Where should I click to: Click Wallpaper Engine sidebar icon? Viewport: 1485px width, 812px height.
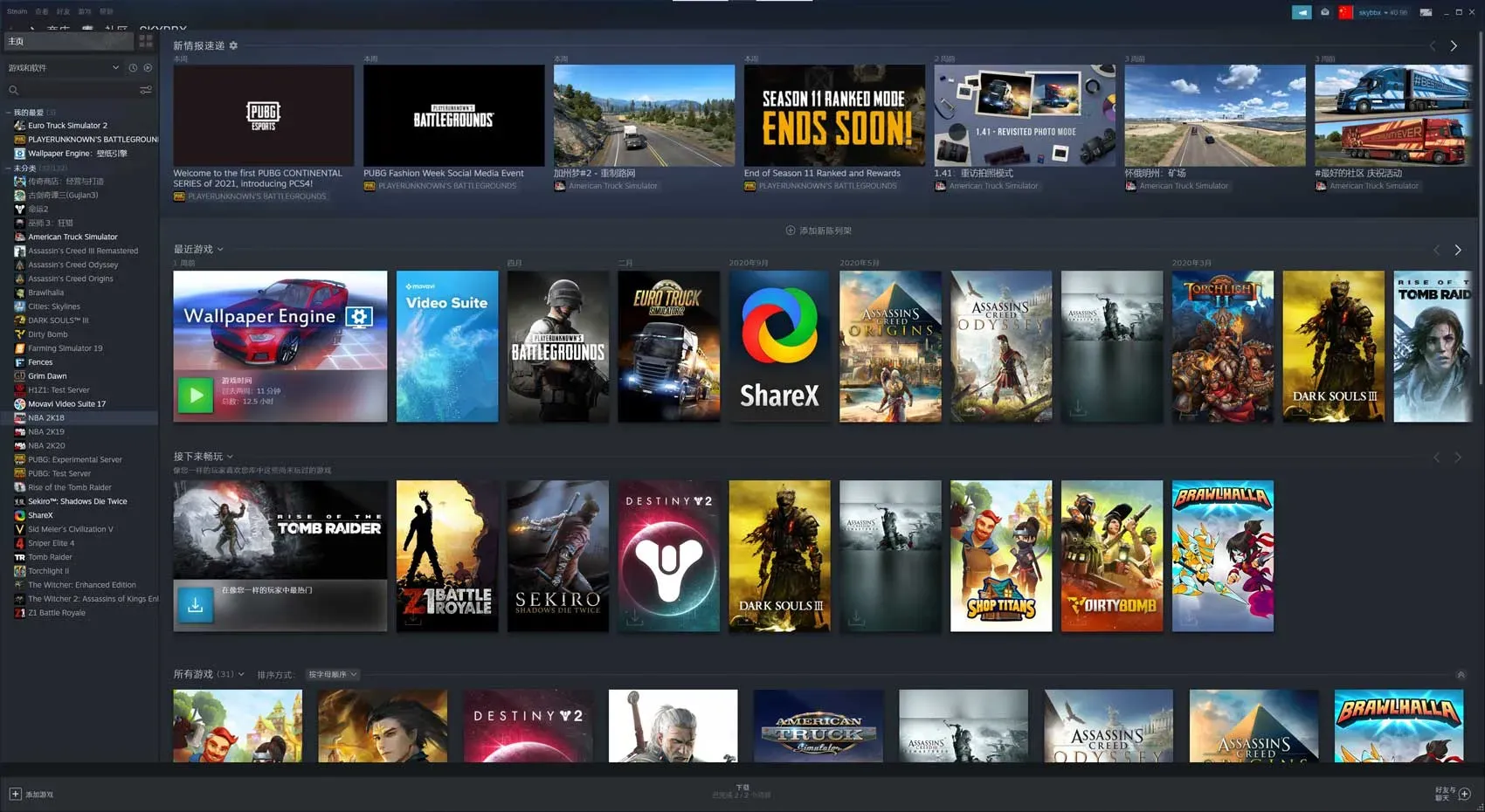19,153
